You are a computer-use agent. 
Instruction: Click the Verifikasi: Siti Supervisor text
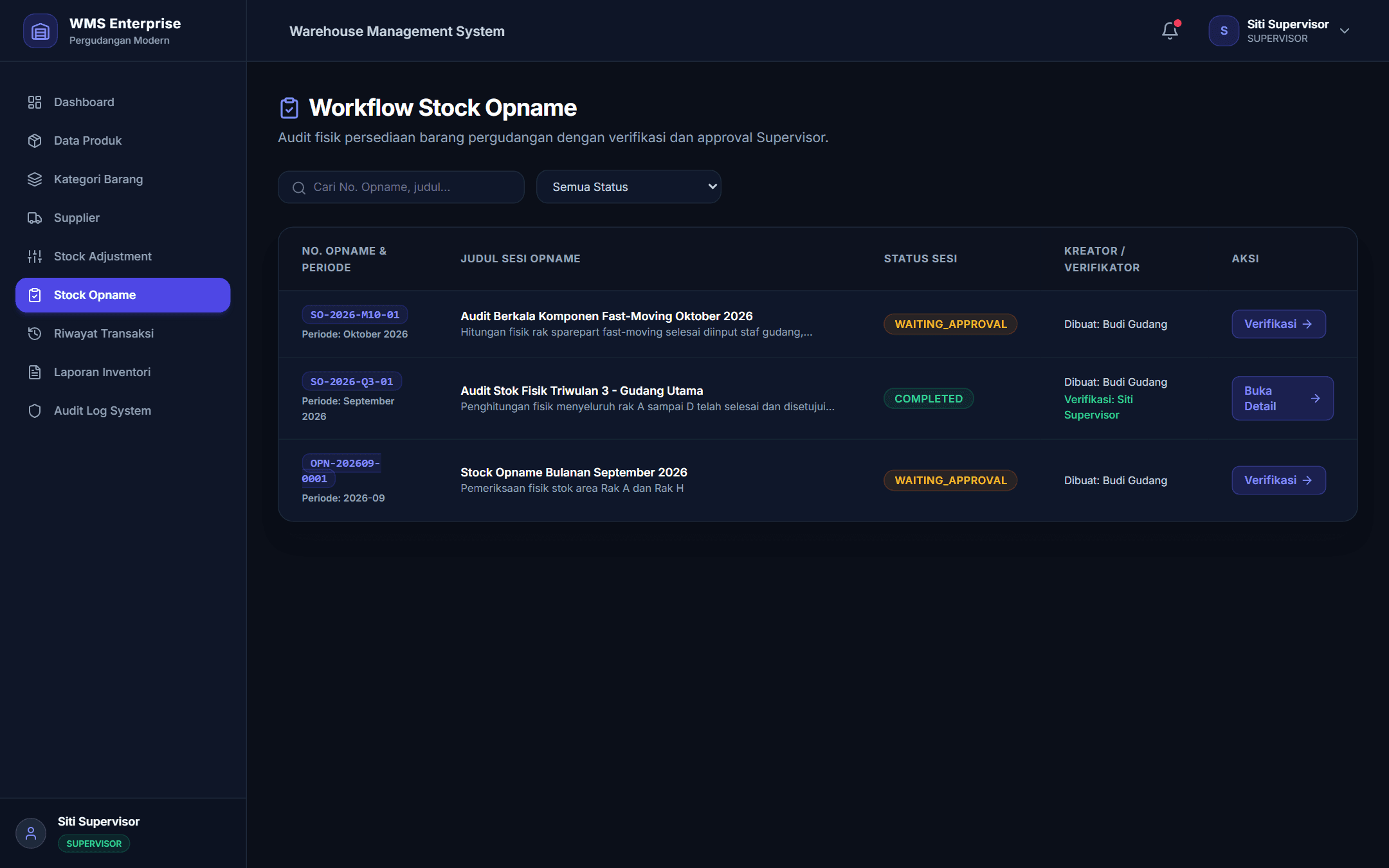tap(1098, 407)
